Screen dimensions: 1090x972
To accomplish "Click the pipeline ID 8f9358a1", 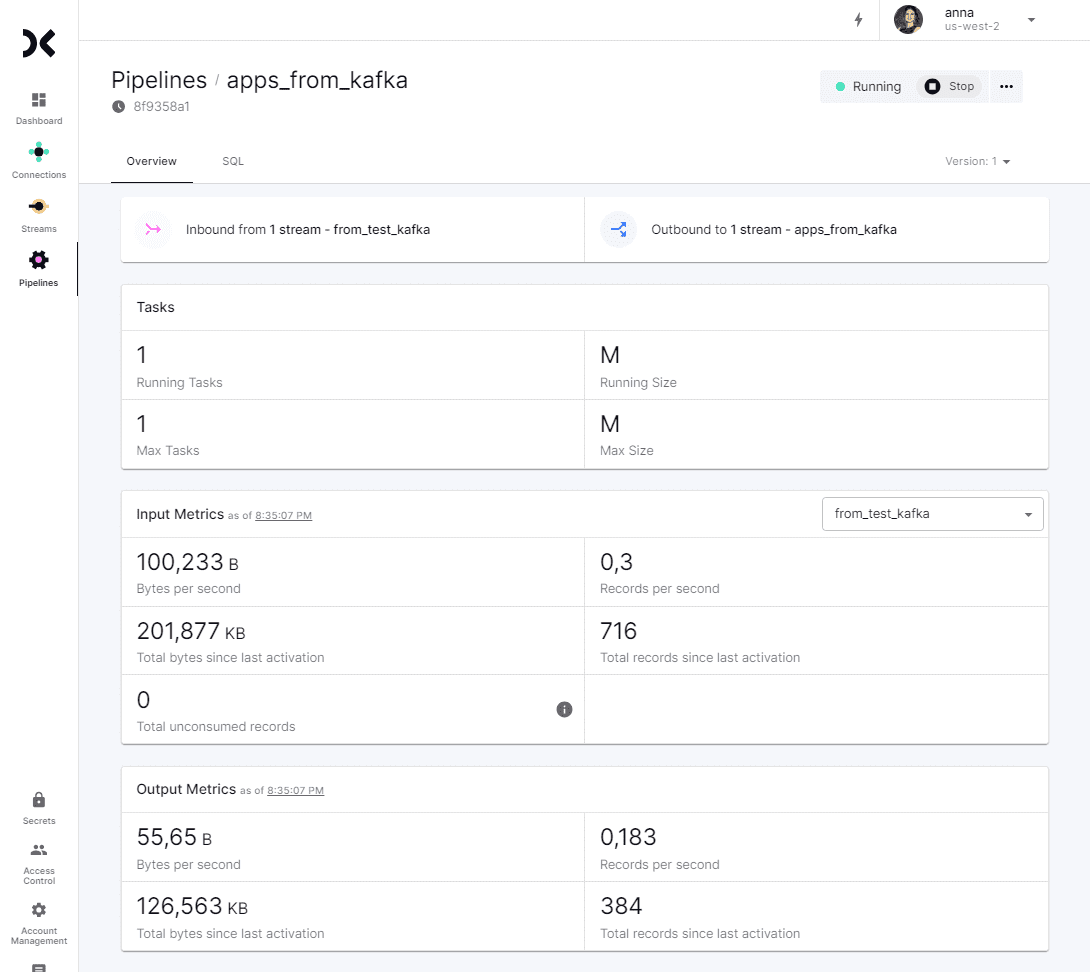I will [161, 106].
